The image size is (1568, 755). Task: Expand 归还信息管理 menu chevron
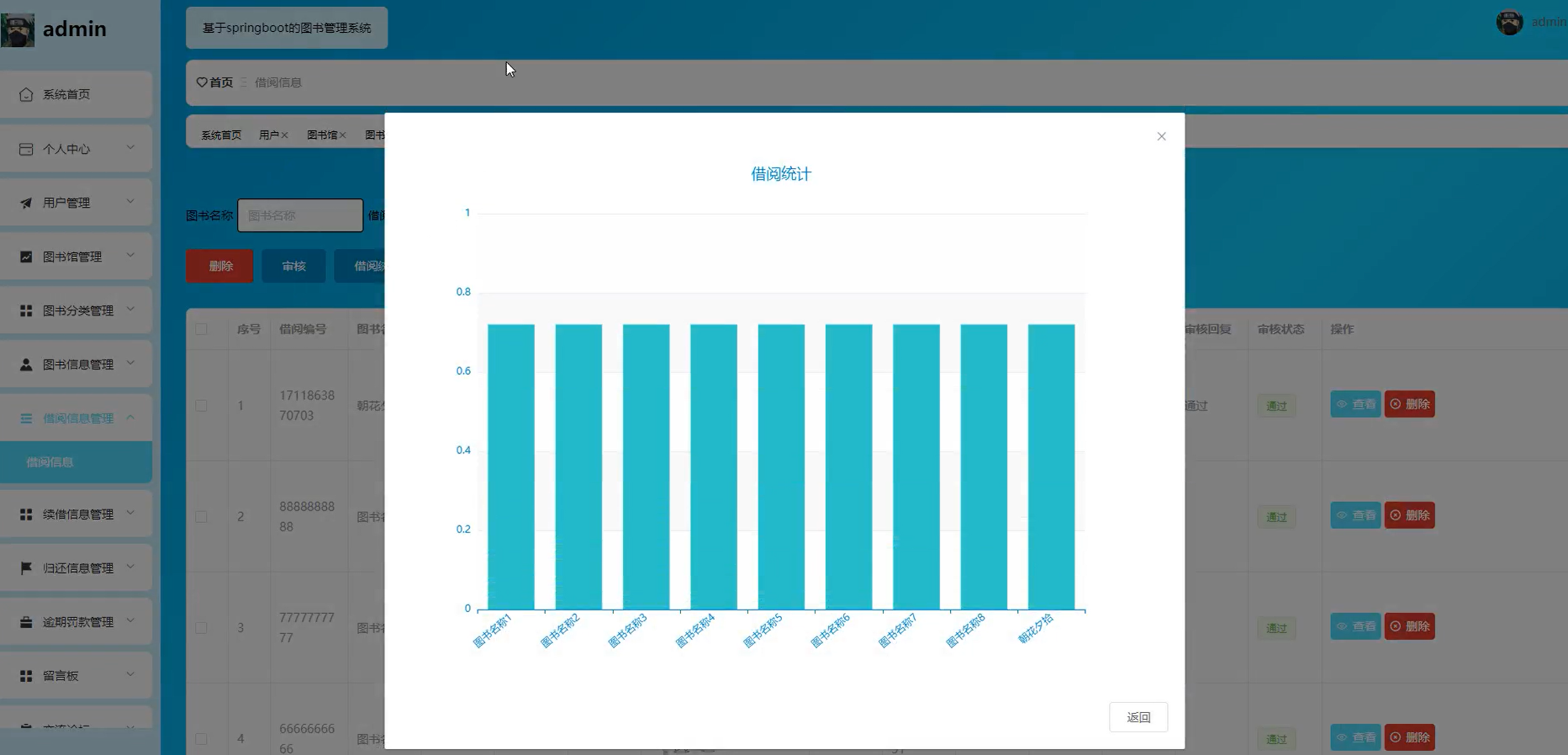coord(130,566)
